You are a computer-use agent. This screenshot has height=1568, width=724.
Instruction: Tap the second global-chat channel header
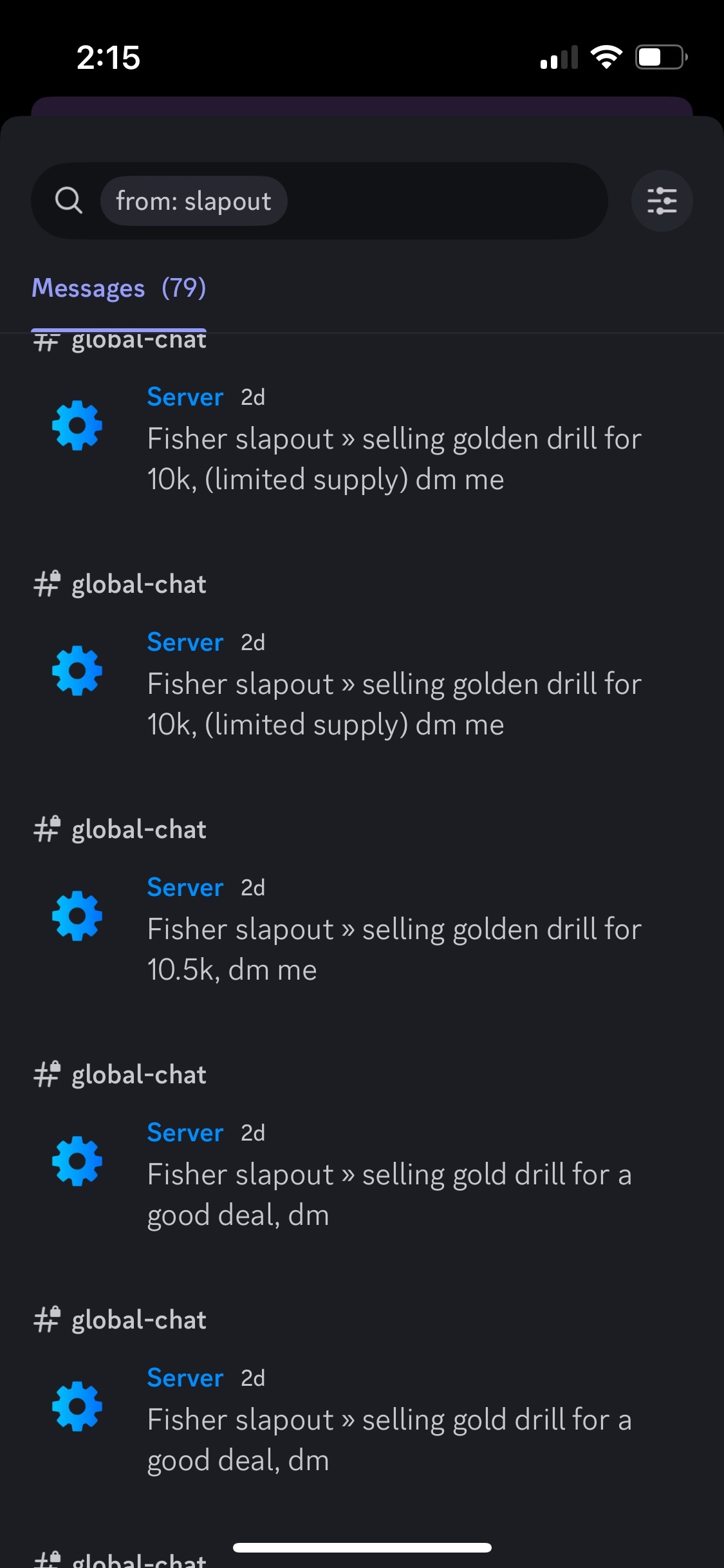click(x=120, y=584)
